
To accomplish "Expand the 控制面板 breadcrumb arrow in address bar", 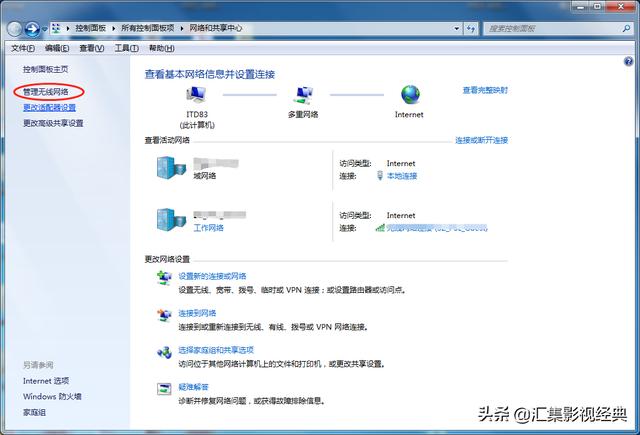I will point(115,30).
